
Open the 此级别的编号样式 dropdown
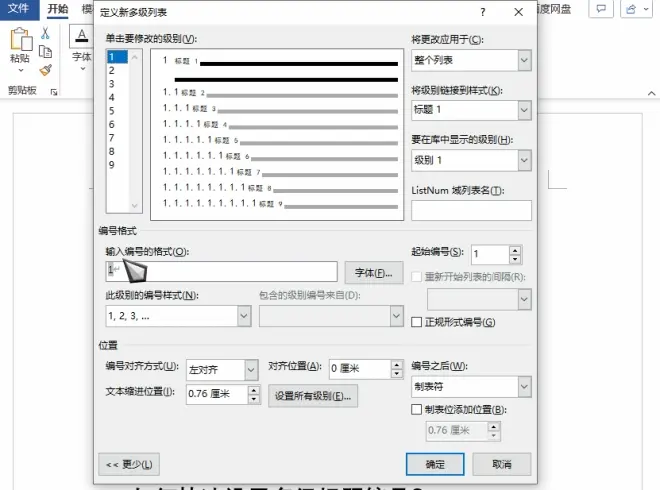[x=244, y=316]
